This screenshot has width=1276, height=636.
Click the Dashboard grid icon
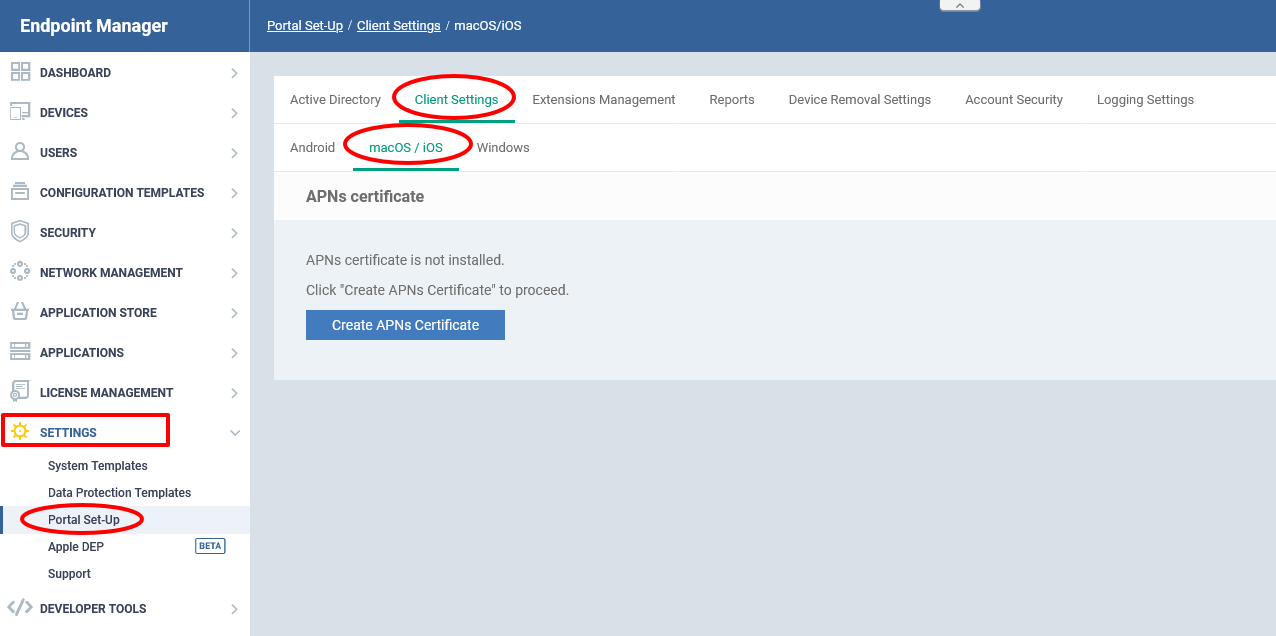pyautogui.click(x=20, y=72)
